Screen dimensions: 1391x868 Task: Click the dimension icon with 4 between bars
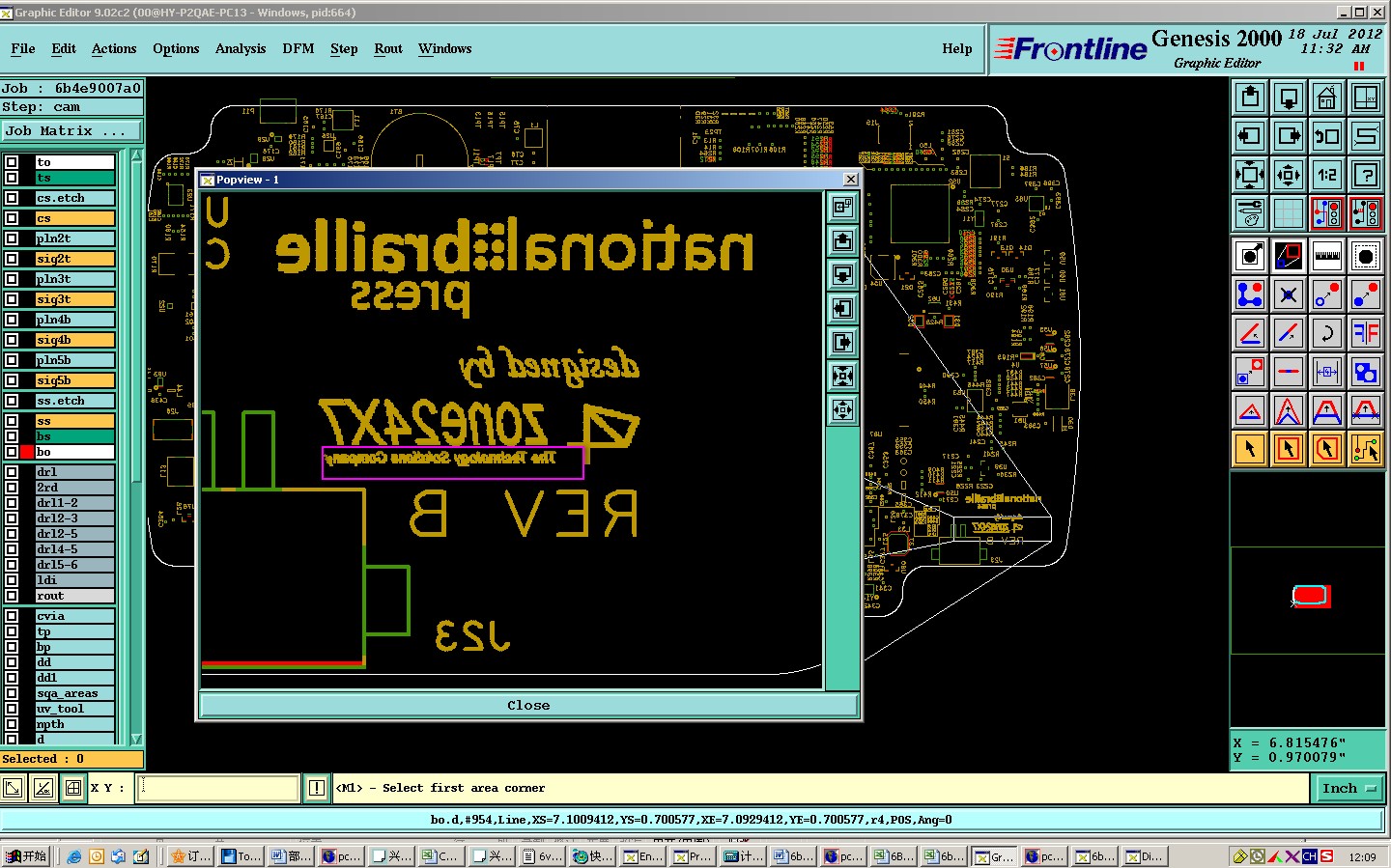point(1327,372)
